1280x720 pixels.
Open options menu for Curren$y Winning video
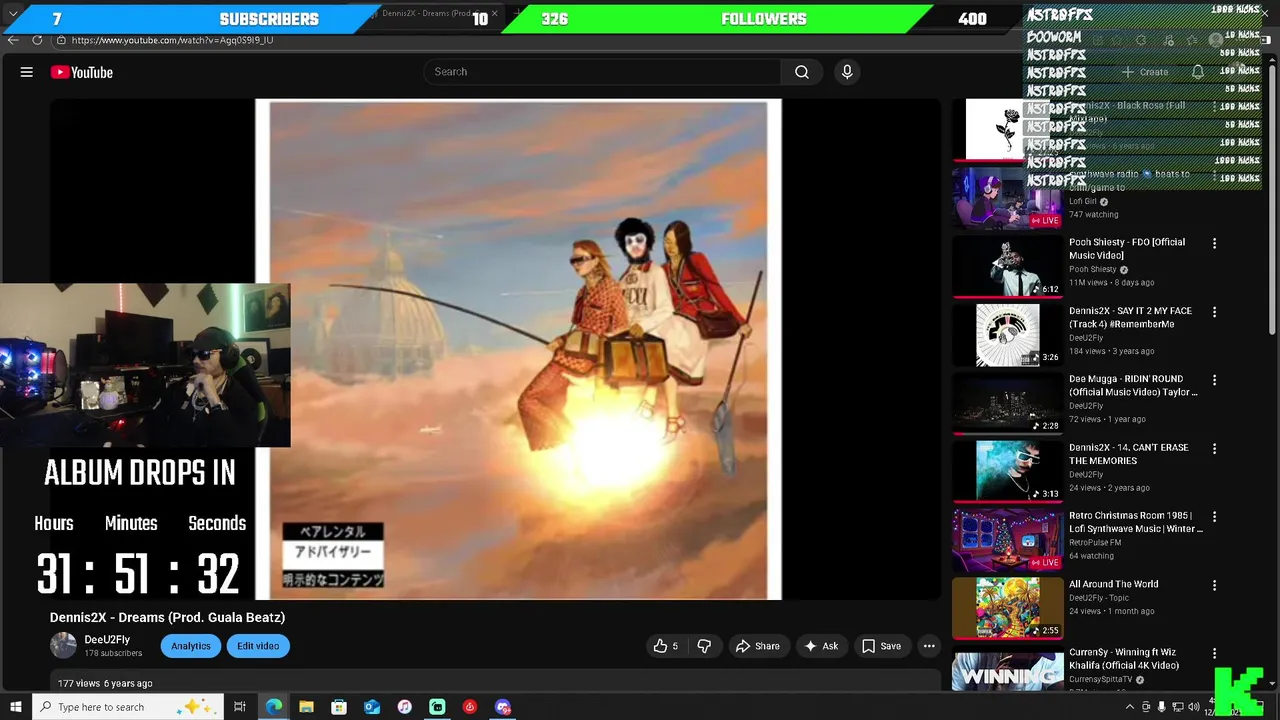(x=1214, y=654)
